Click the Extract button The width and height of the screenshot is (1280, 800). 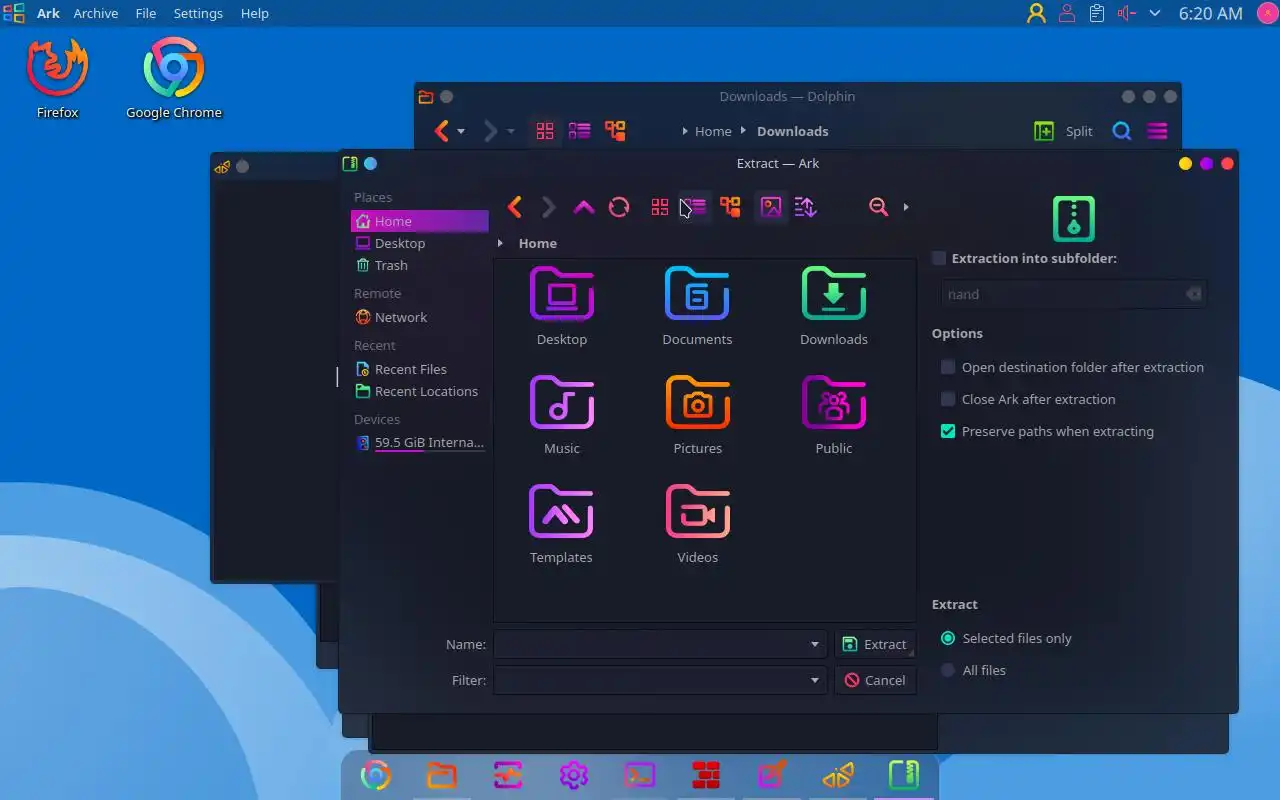875,644
